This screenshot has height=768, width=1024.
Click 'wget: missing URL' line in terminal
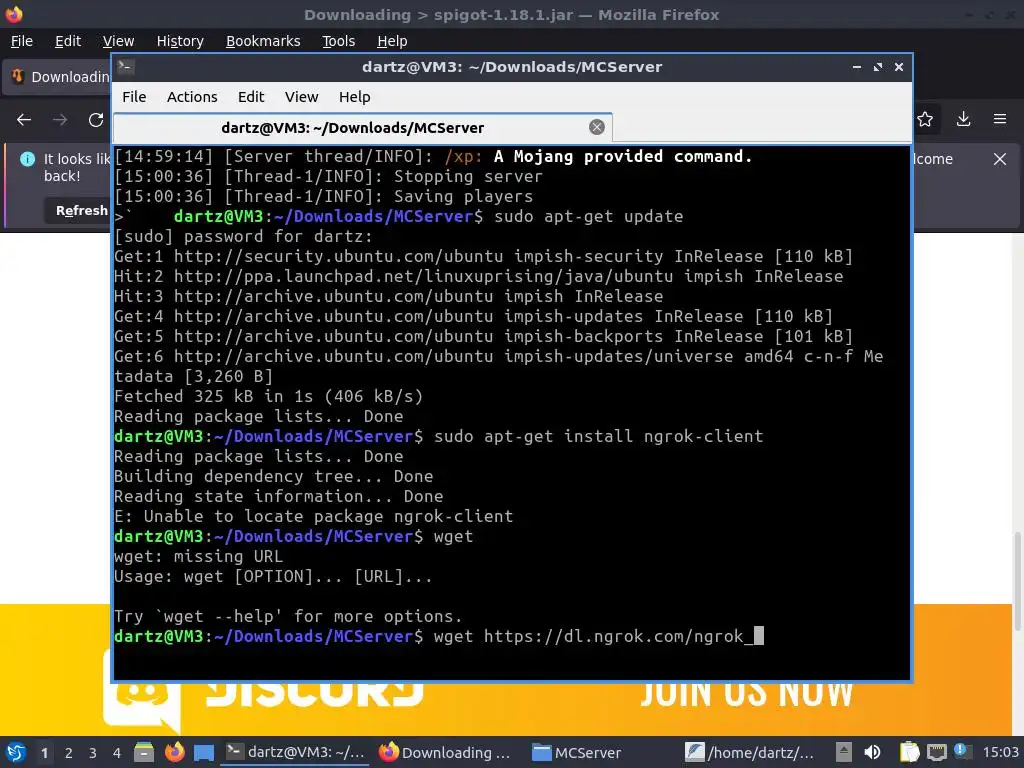[199, 556]
